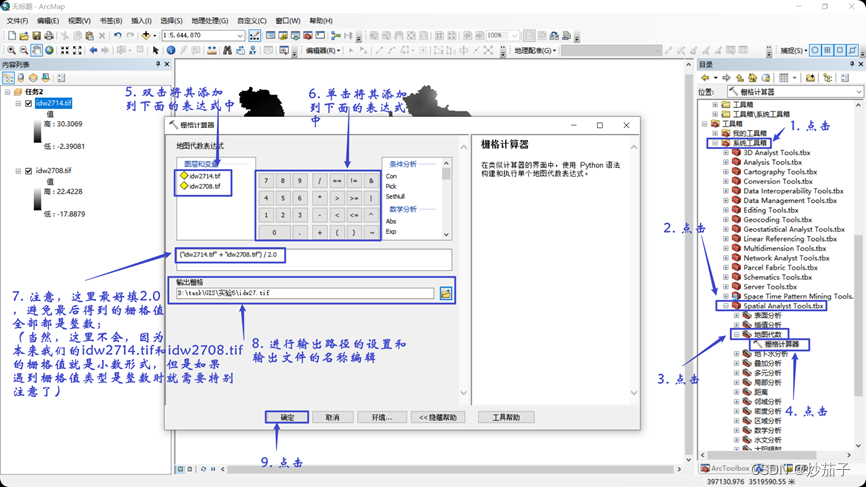
Task: Go back to previous extent
Action: click(93, 50)
